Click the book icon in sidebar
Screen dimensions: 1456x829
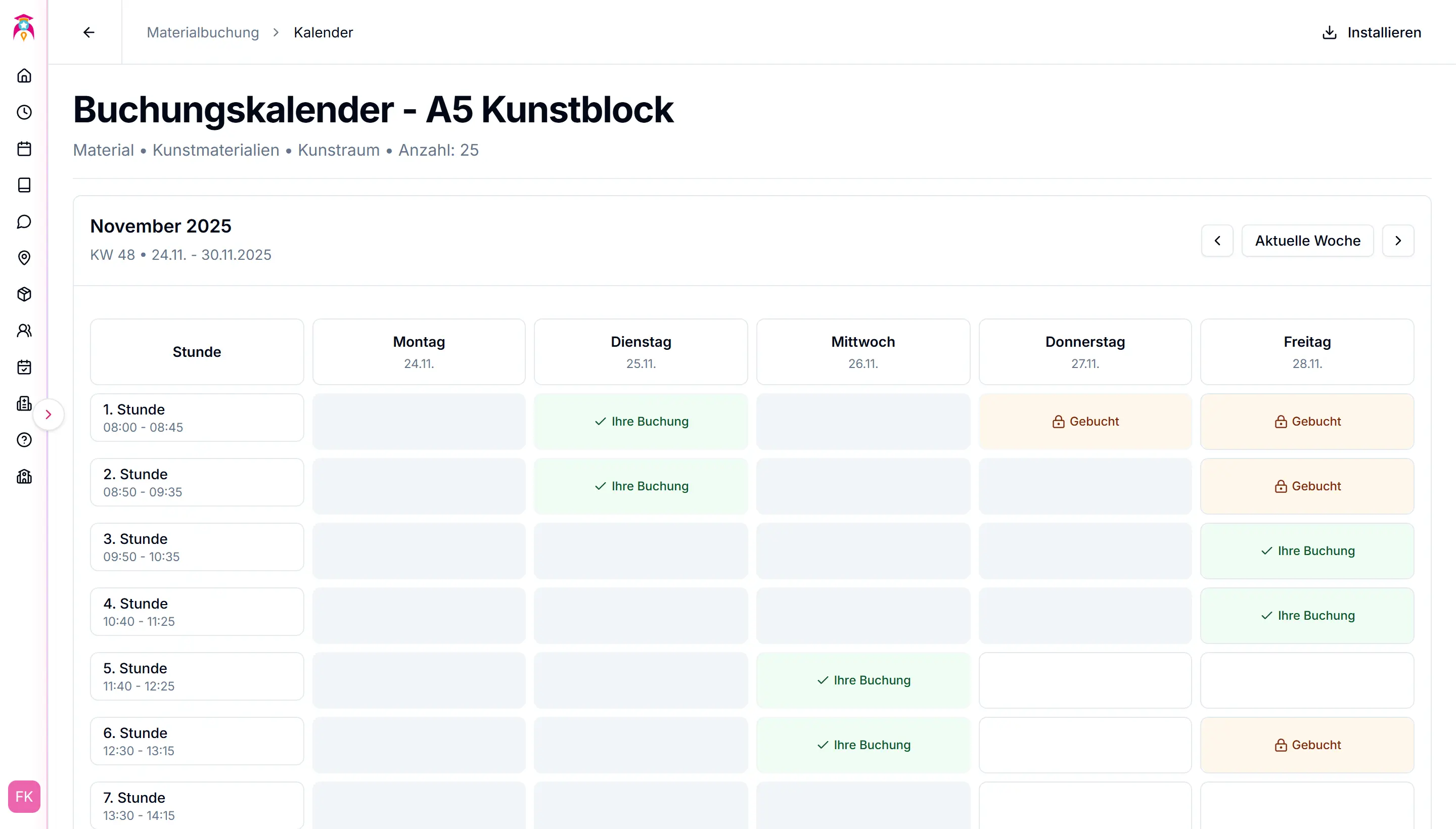24,185
